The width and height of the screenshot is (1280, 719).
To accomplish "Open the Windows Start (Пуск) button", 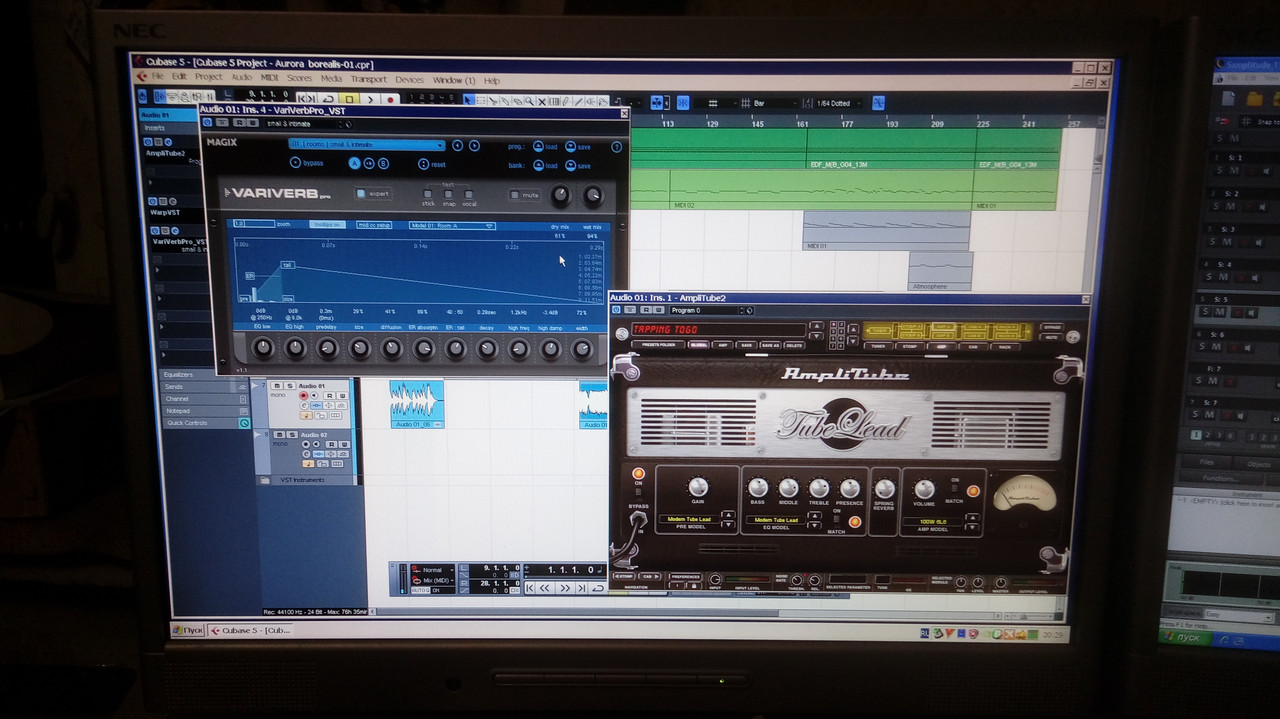I will point(189,630).
